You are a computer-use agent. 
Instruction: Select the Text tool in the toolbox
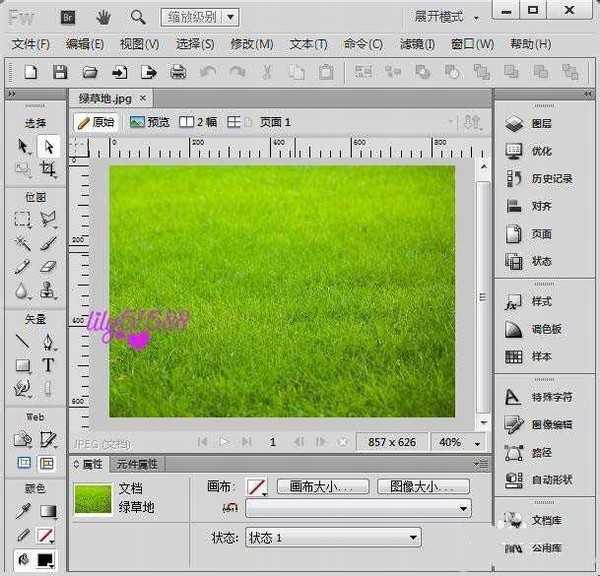pyautogui.click(x=47, y=366)
